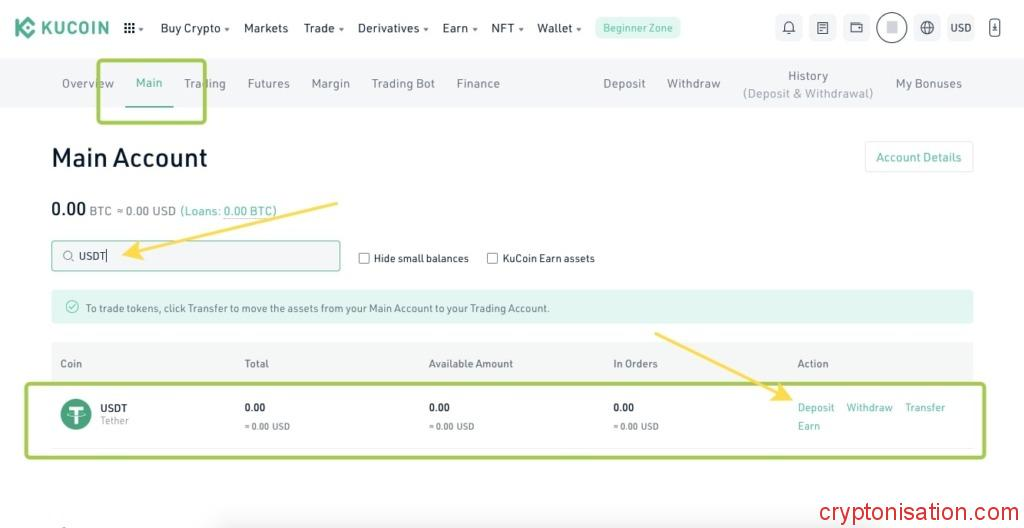Open the user profile avatar
The height and width of the screenshot is (528, 1024).
891,28
